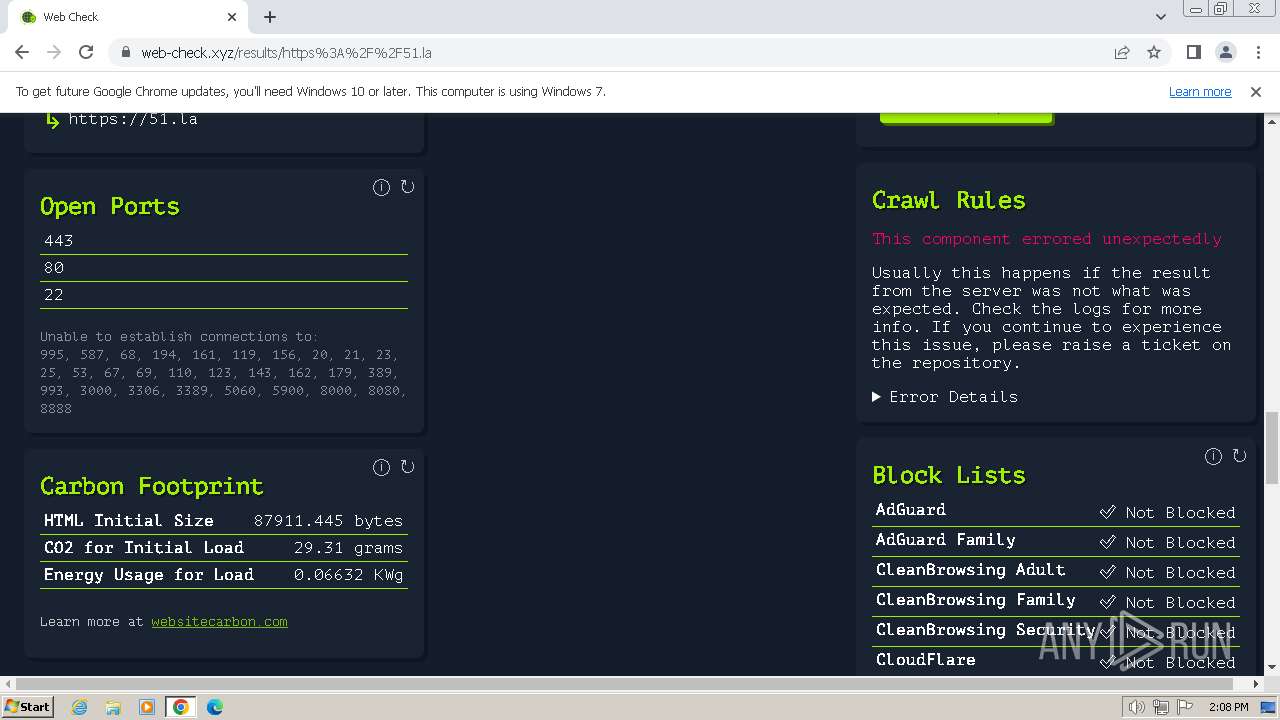Reload the current page

tap(86, 52)
